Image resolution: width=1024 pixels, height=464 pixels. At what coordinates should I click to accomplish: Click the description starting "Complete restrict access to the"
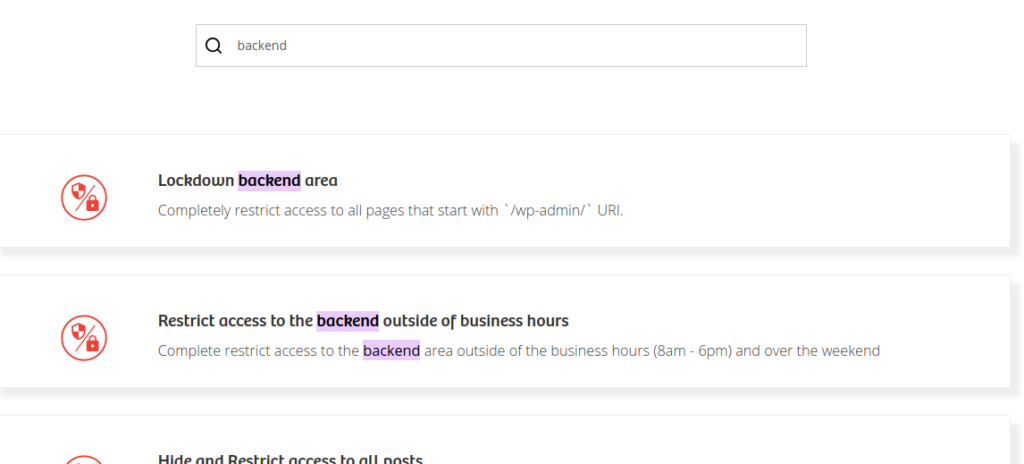coord(519,351)
